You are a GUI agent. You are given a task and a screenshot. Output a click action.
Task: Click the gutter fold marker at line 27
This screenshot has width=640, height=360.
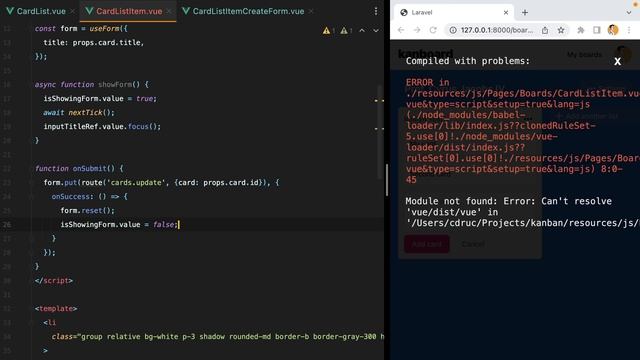[x=31, y=238]
